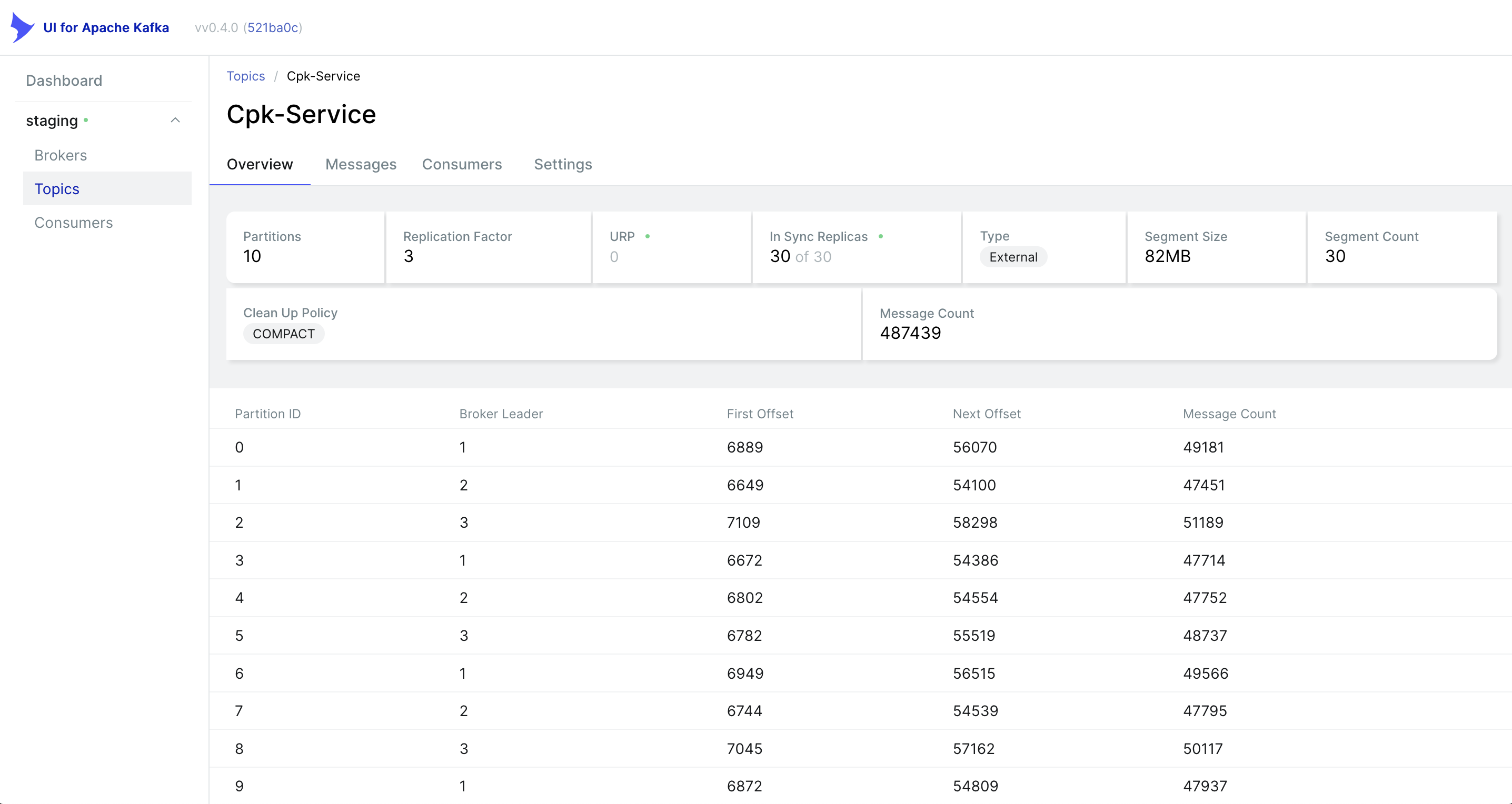
Task: Click the External type badge
Action: (1012, 257)
